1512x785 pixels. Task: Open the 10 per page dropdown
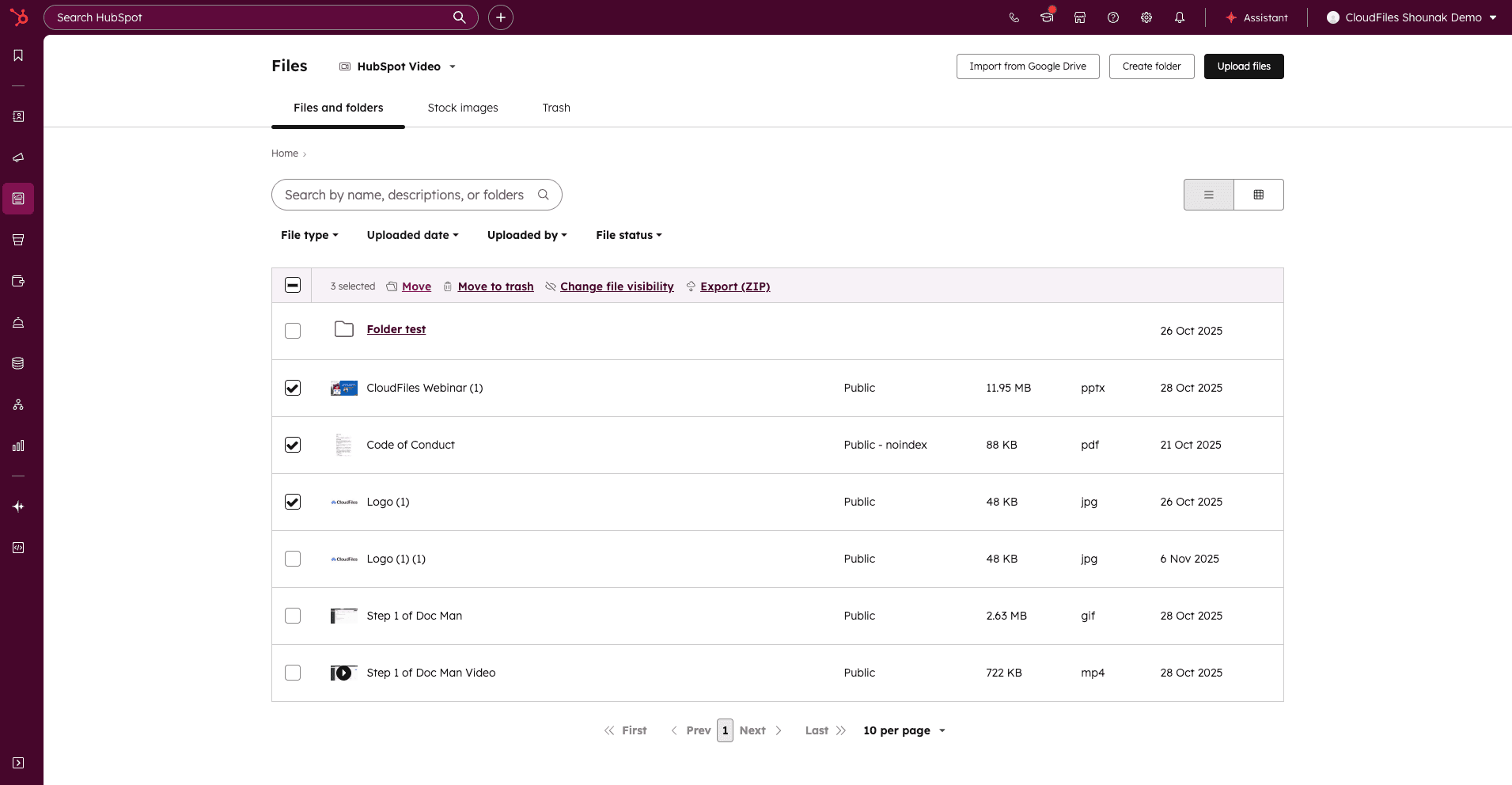tap(904, 730)
